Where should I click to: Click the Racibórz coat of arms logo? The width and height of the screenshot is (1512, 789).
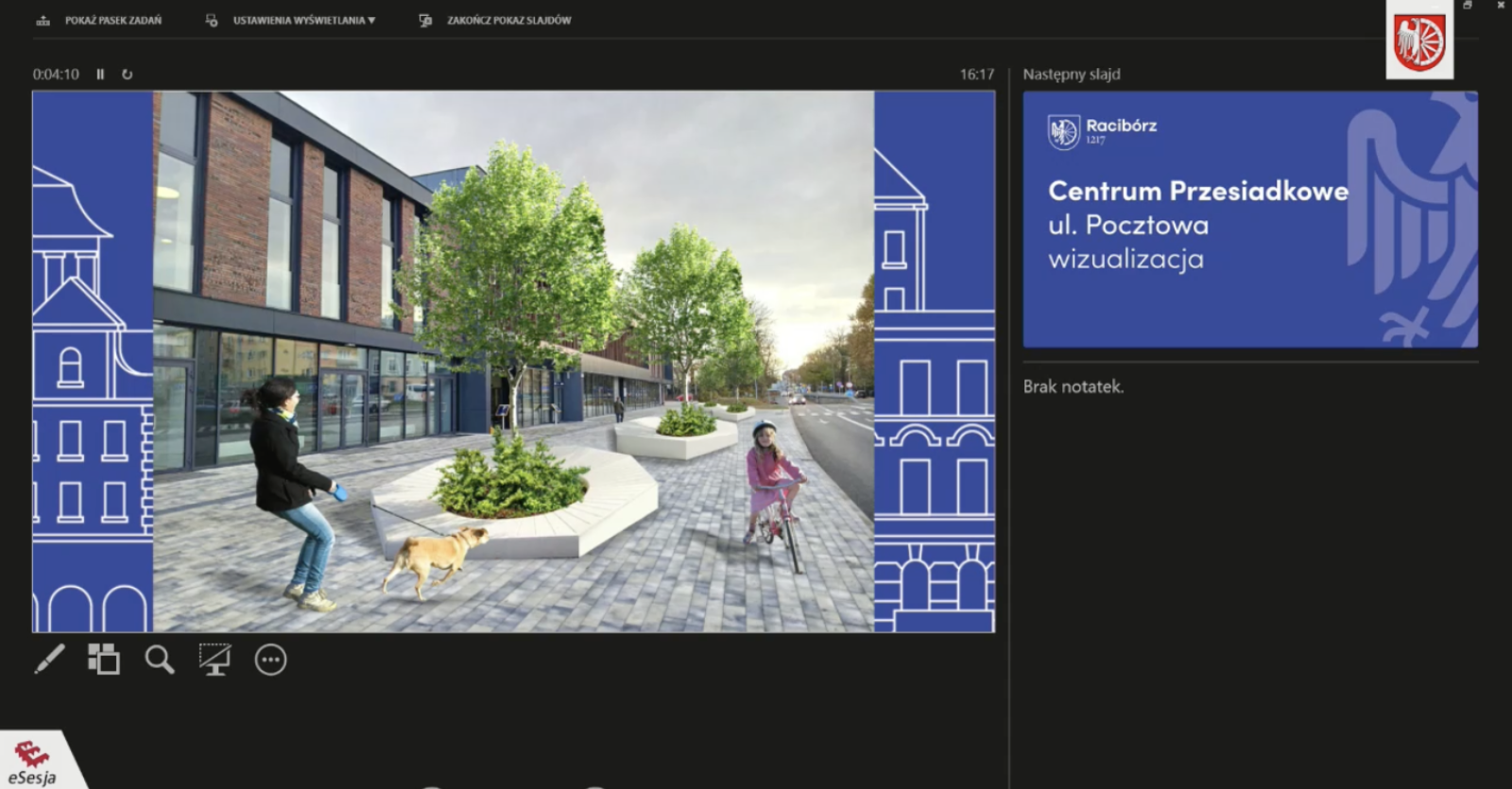(x=1419, y=42)
